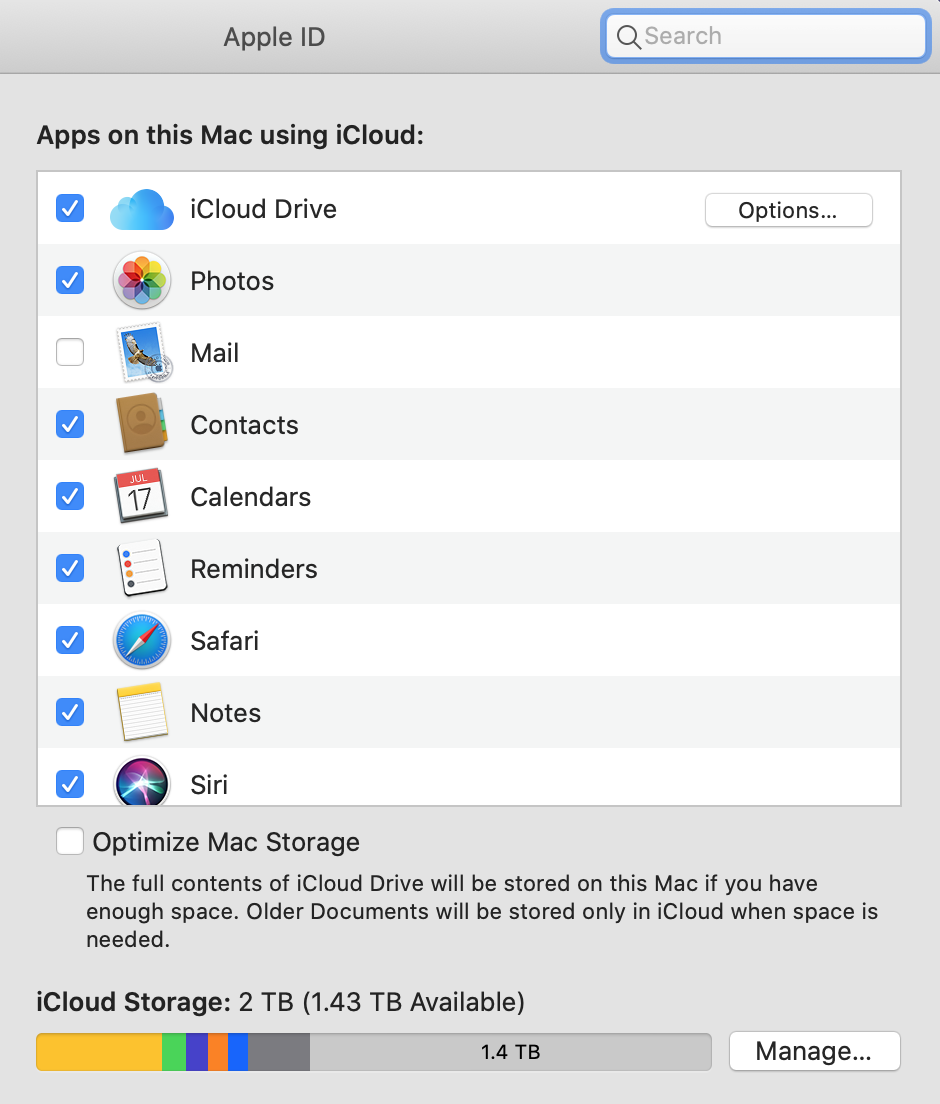The height and width of the screenshot is (1104, 940).
Task: Uncheck the Safari checkbox
Action: pyautogui.click(x=70, y=640)
